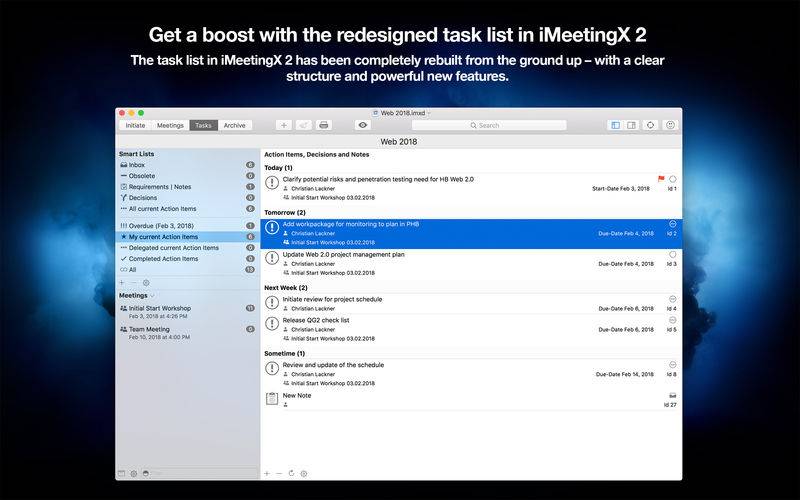Add an item with task list plus

pos(267,473)
